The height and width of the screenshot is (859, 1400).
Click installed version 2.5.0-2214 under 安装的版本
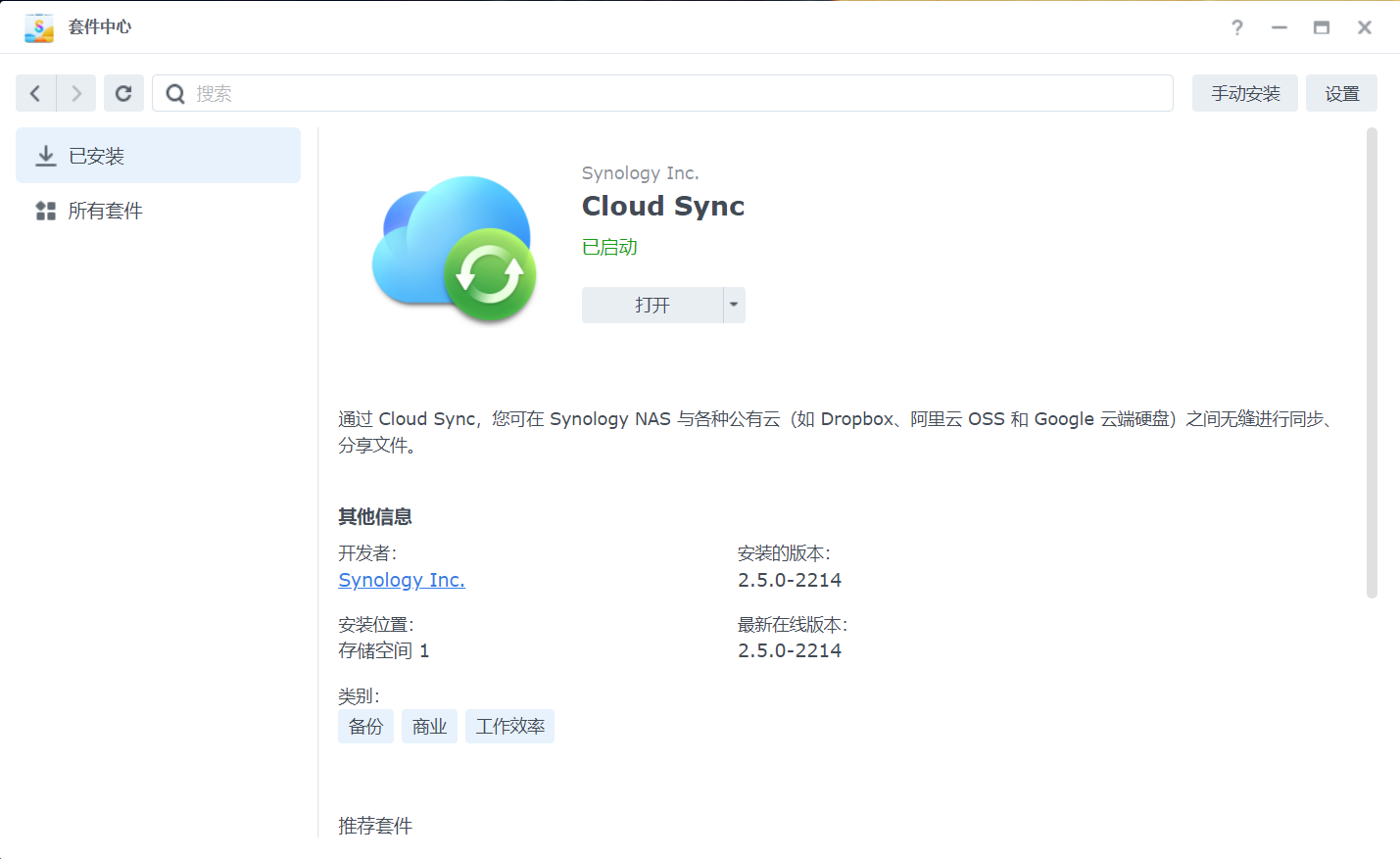790,580
